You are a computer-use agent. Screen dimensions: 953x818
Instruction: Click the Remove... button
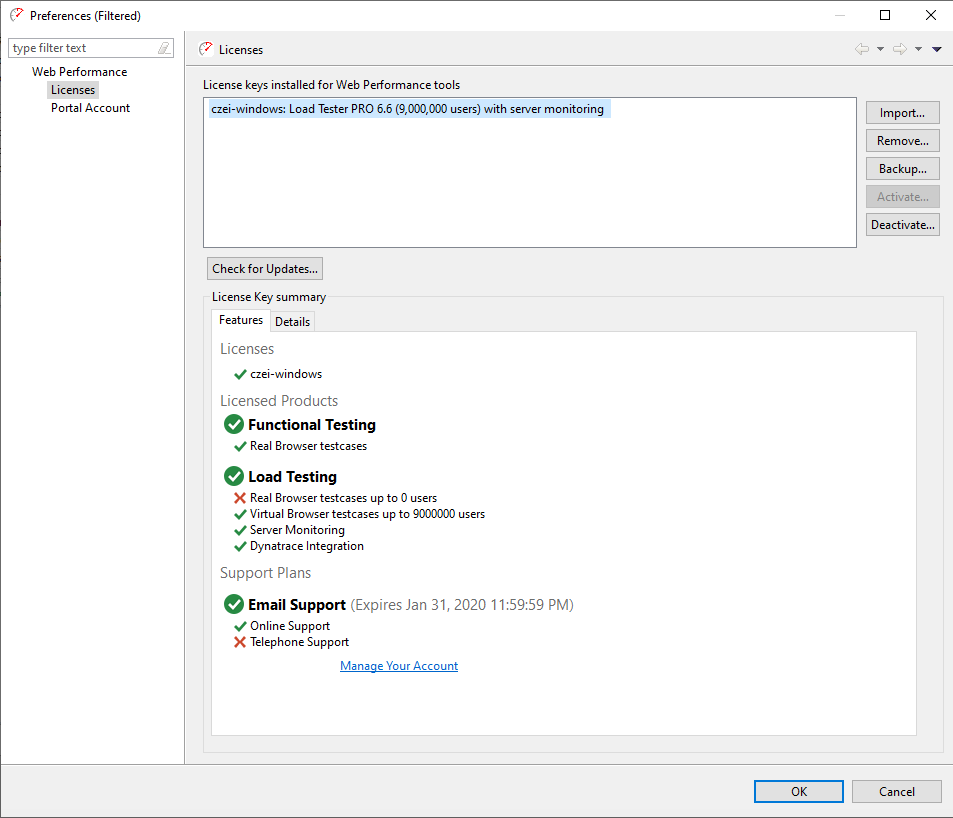903,141
